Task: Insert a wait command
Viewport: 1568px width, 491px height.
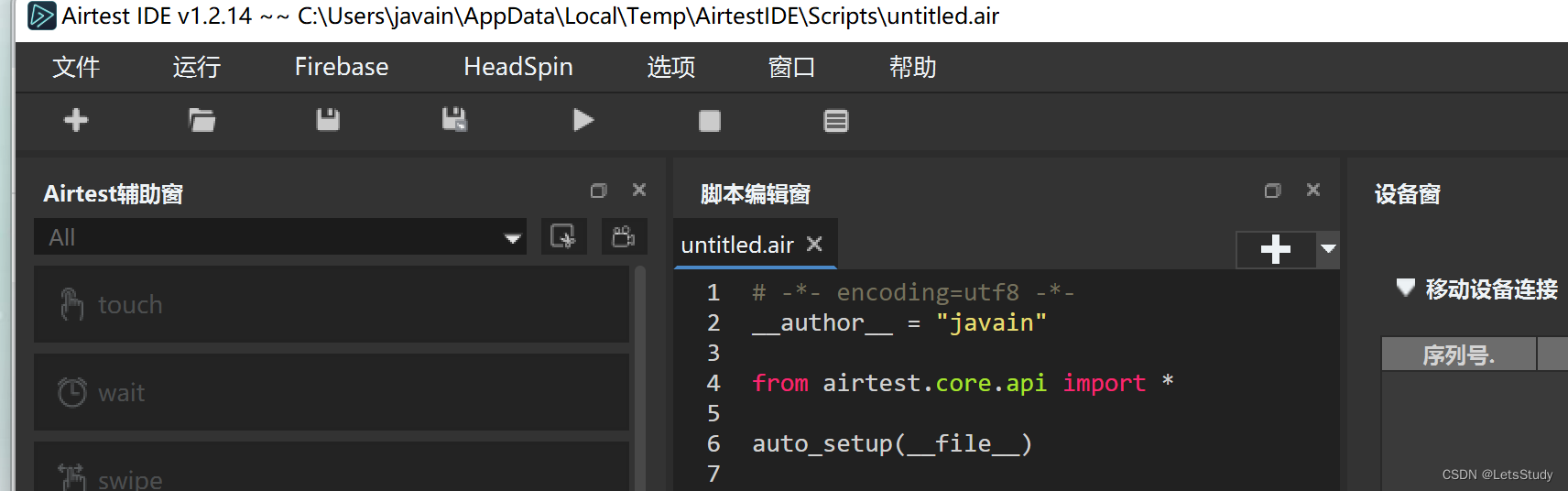Action: (332, 392)
